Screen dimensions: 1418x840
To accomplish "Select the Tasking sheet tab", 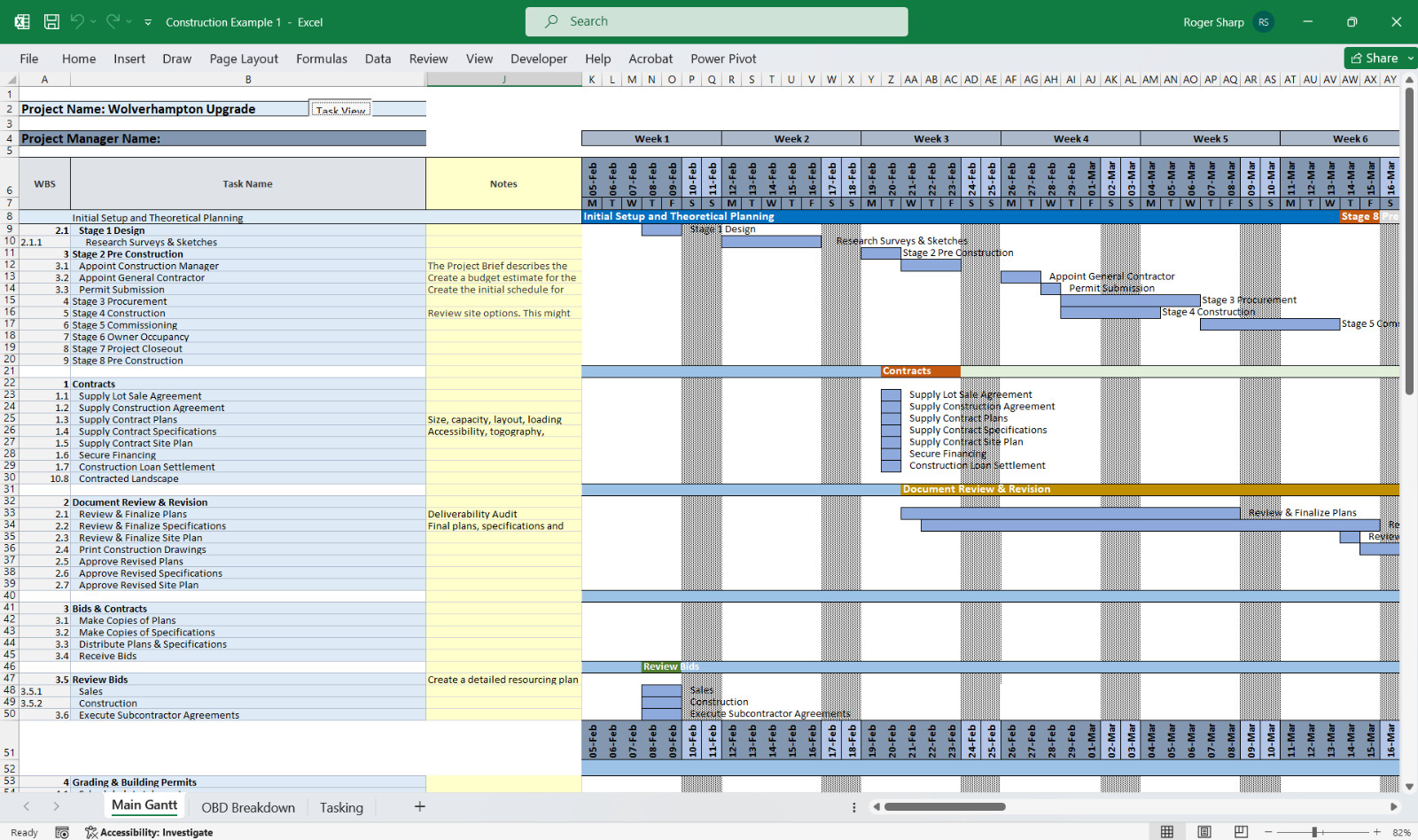I will coord(341,807).
